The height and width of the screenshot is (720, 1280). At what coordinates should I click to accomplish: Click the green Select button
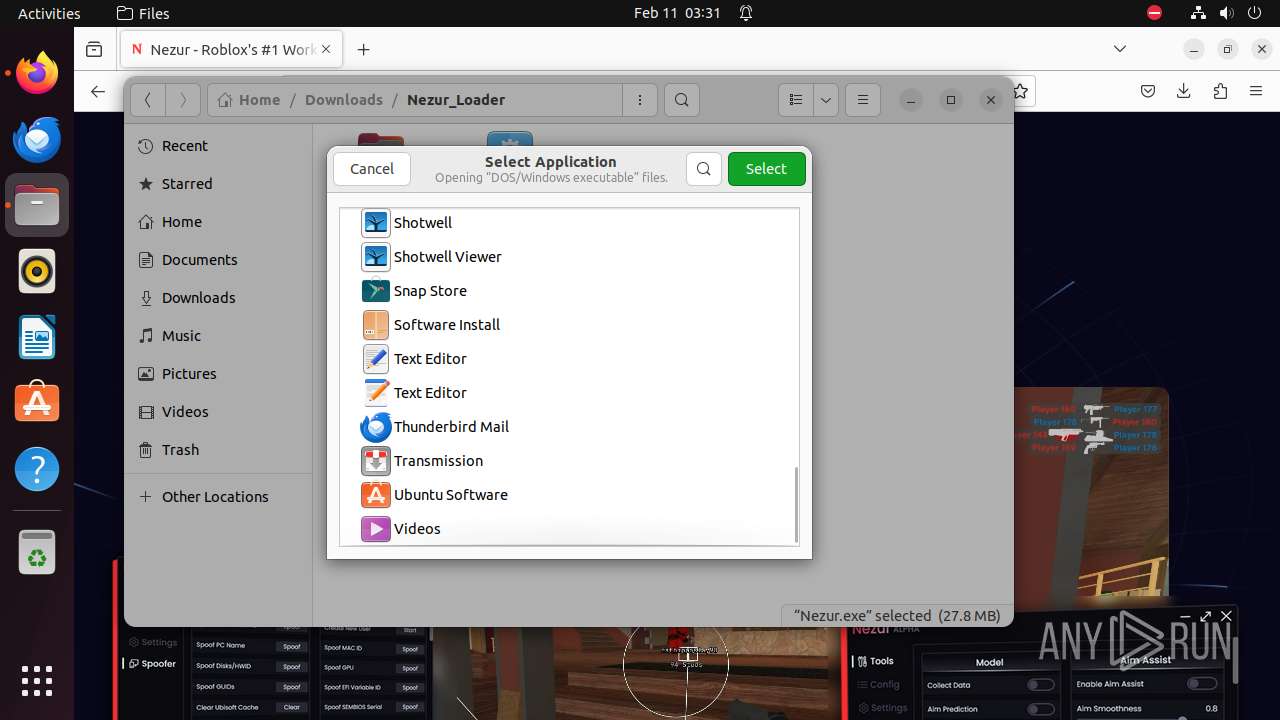pos(766,169)
